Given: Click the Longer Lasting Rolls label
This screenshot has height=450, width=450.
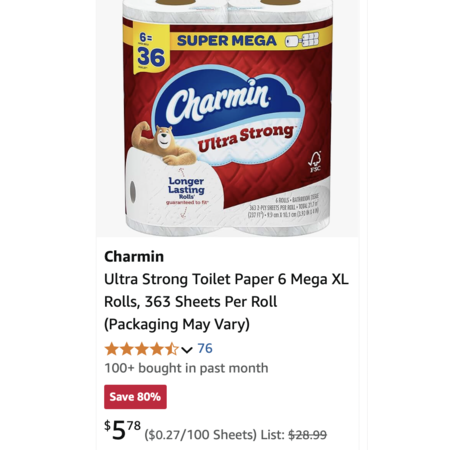Looking at the screenshot, I should (186, 188).
